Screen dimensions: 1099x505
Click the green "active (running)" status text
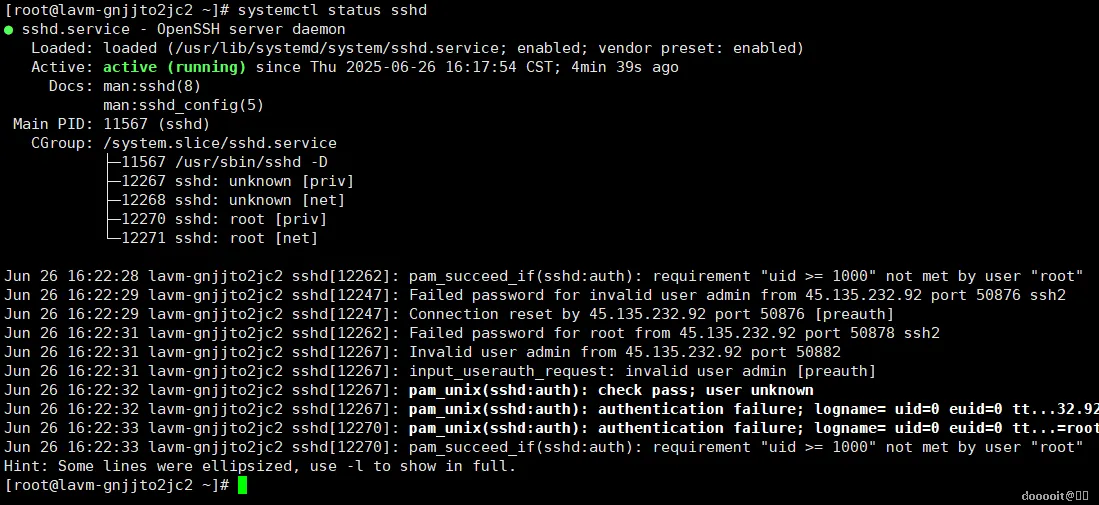(174, 67)
